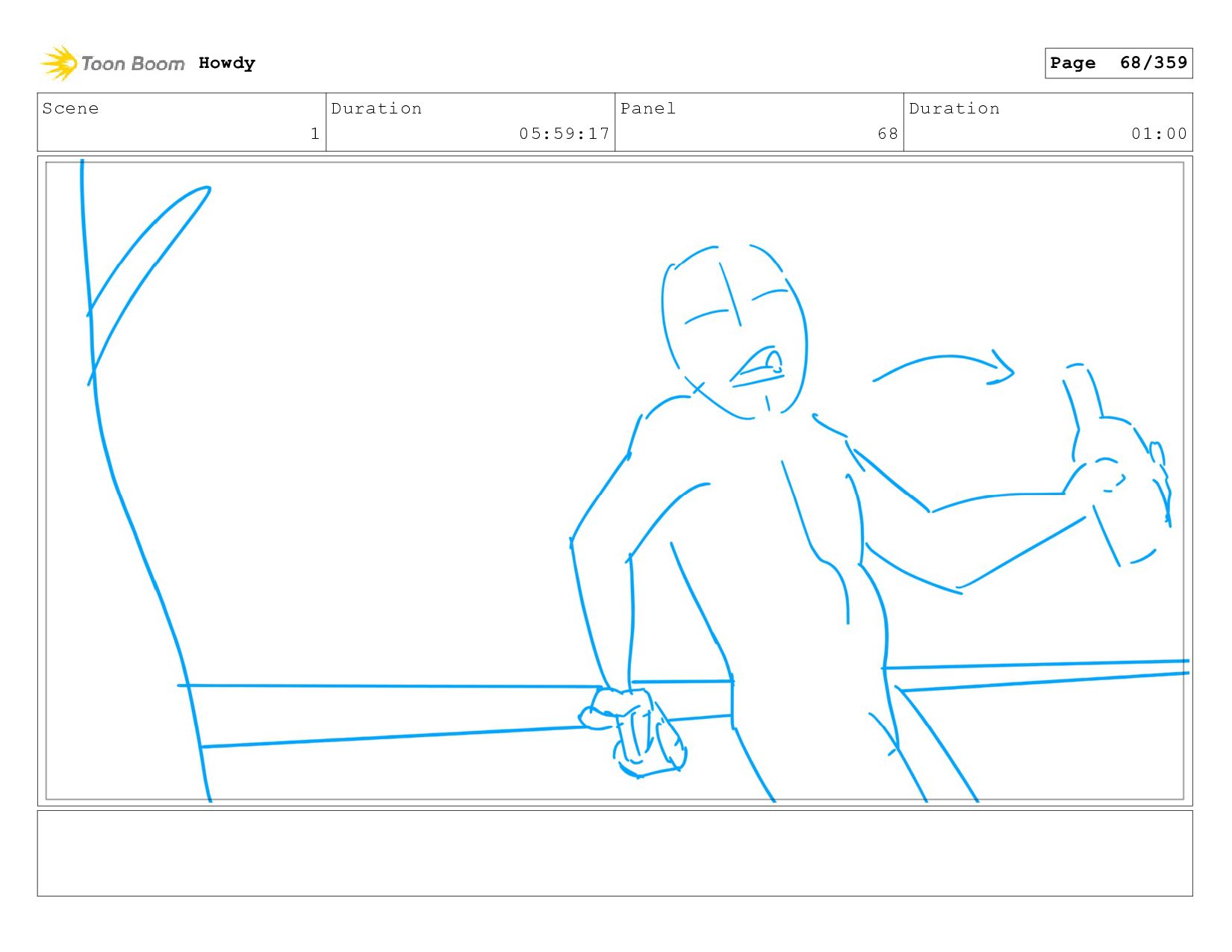Click the 'Panel' header label
1232x952 pixels.
(x=648, y=108)
